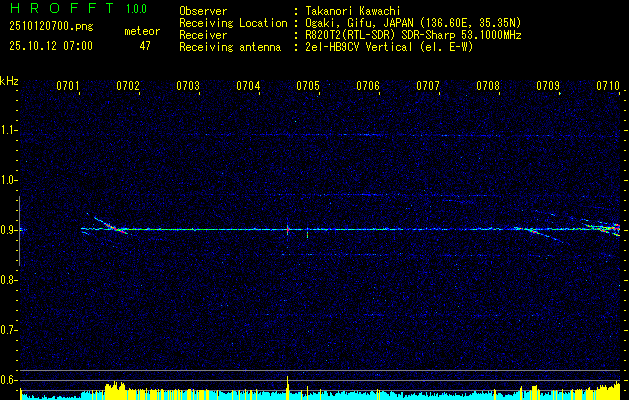Image resolution: width=629 pixels, height=400 pixels.
Task: Click the 0701 time marker
Action: tap(67, 85)
